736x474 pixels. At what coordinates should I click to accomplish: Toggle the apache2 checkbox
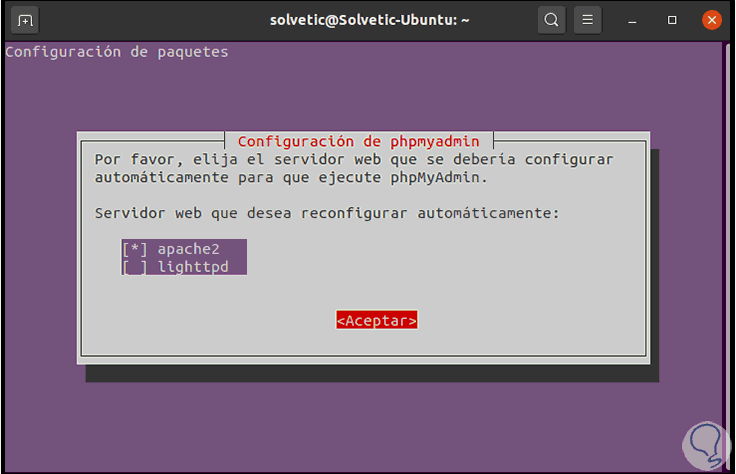click(135, 249)
